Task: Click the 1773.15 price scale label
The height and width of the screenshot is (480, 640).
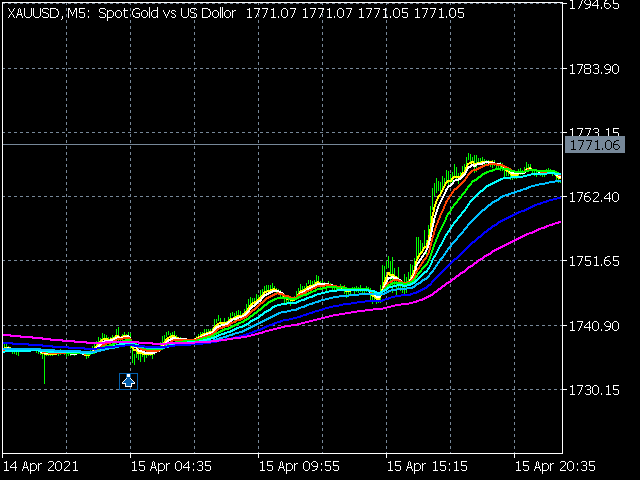Action: [x=594, y=132]
